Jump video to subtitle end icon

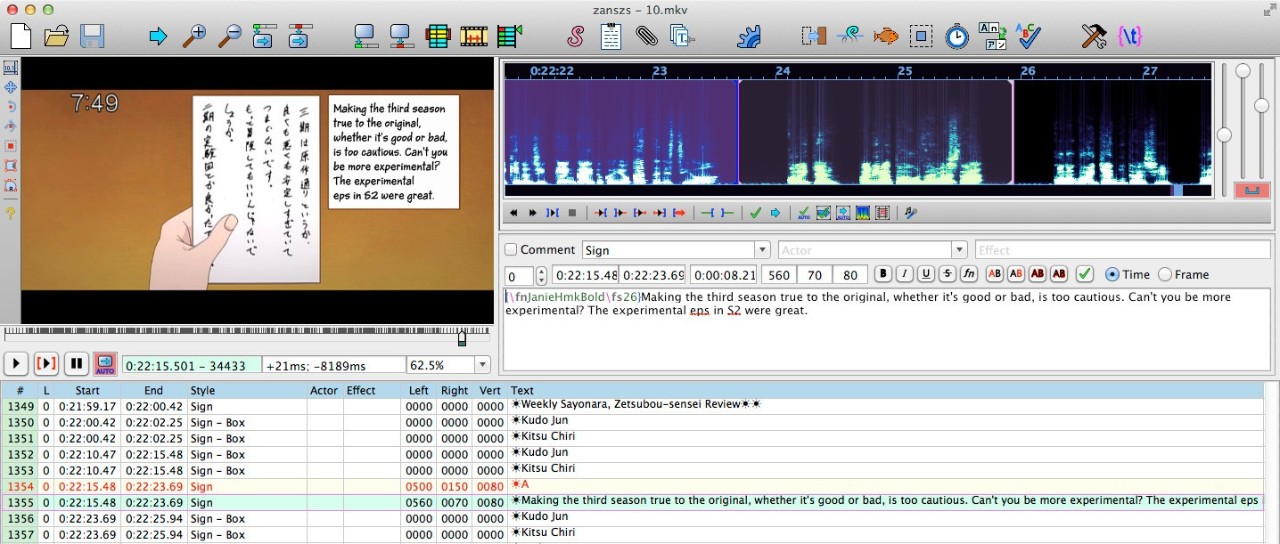click(299, 37)
